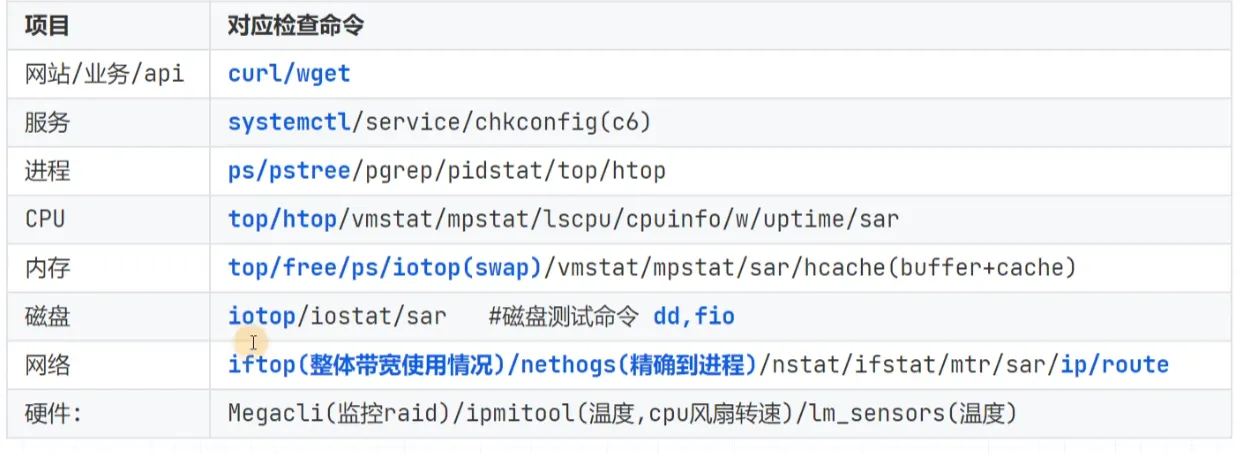1241x454 pixels.
Task: Click top/htop in the CPU row
Action: (283, 219)
